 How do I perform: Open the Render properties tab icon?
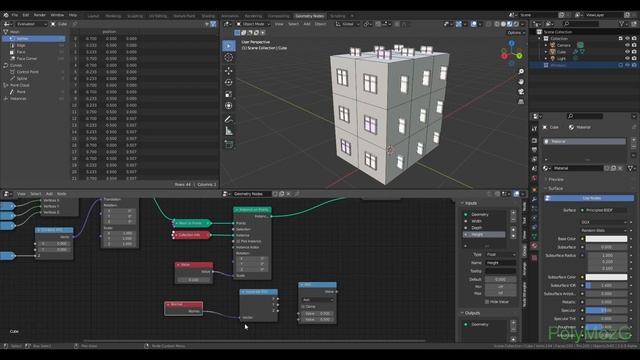[x=534, y=140]
